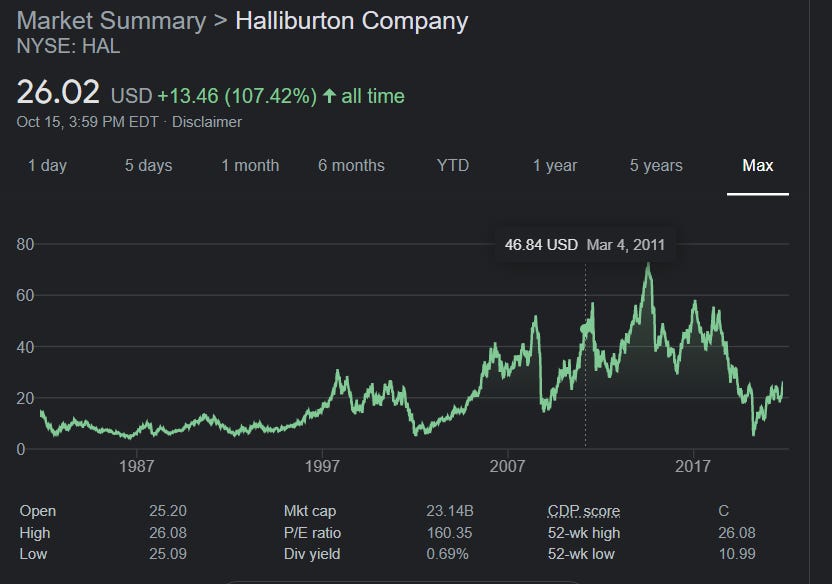Click the 52-wk low value 10.99
Screen dimensions: 832x584
click(736, 554)
